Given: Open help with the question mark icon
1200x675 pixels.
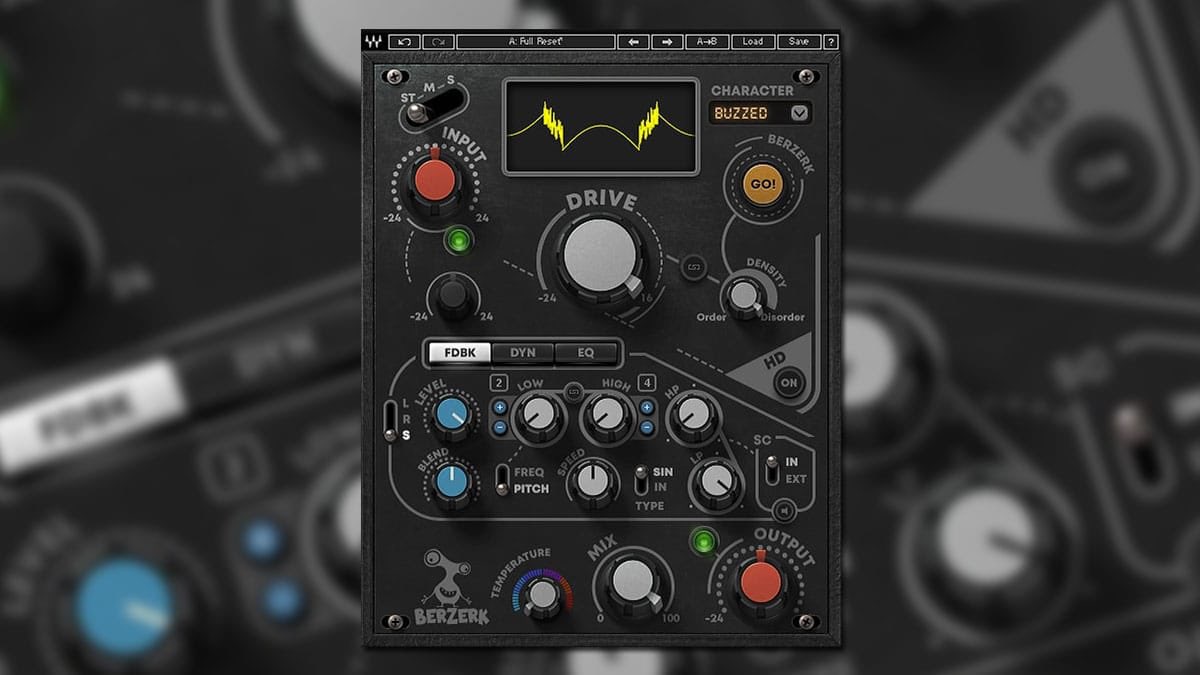Looking at the screenshot, I should coord(830,42).
